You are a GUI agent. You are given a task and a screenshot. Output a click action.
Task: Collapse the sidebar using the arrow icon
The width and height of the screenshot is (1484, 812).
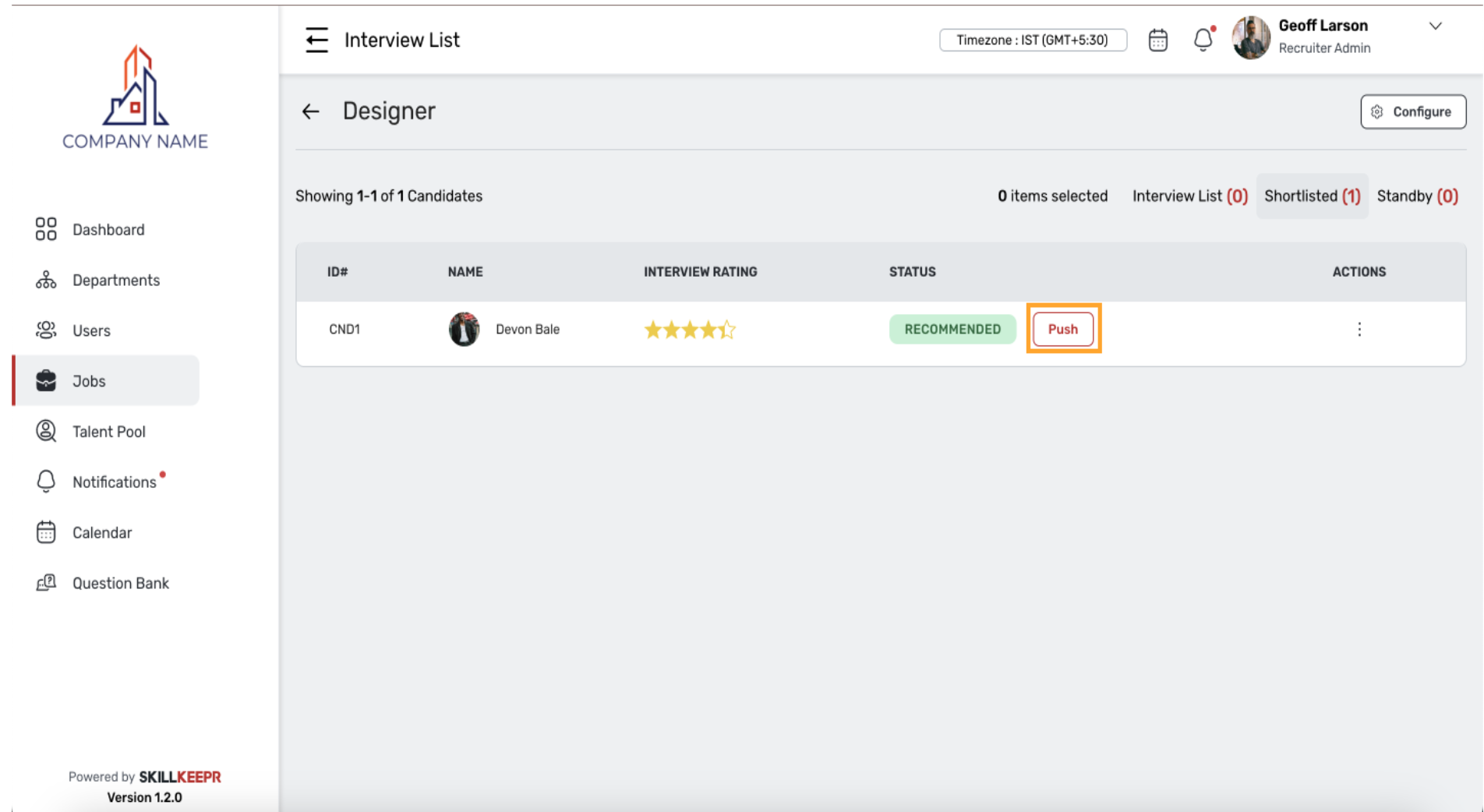pyautogui.click(x=316, y=40)
